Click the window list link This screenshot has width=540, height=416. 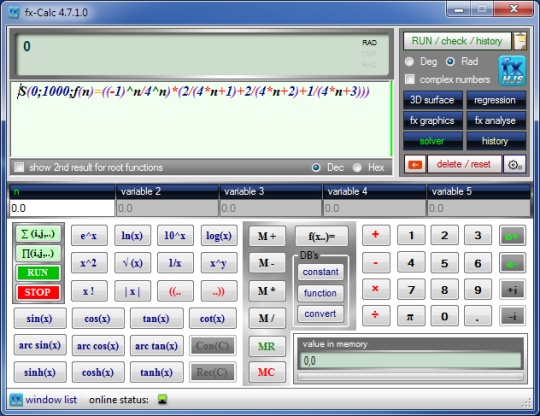51,400
